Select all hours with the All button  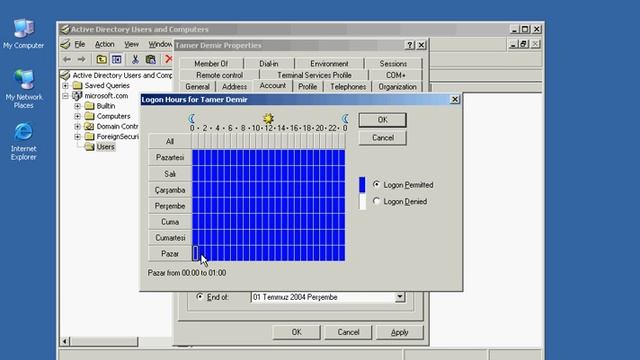click(x=170, y=141)
